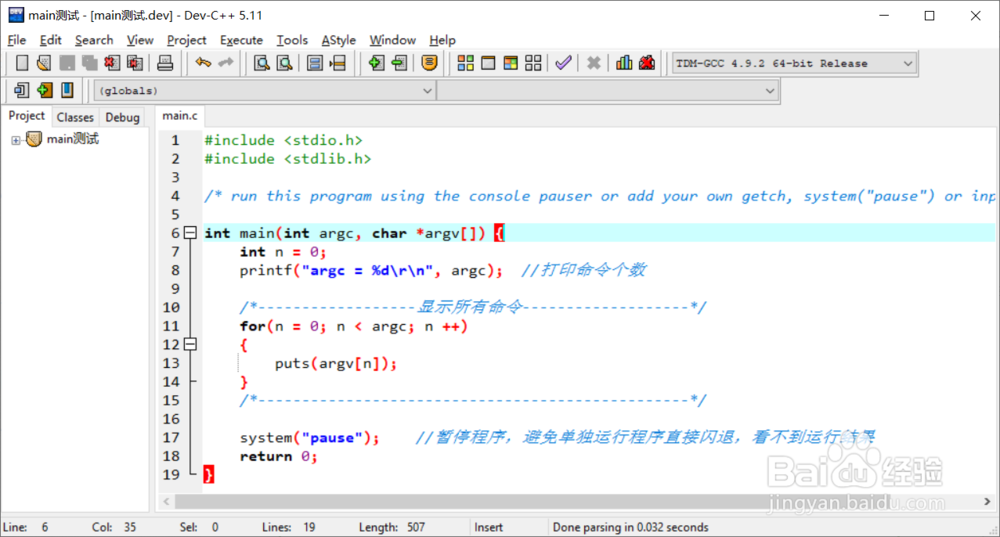
Task: Open the TDM-GCC compiler selection dropdown
Action: pyautogui.click(x=795, y=63)
